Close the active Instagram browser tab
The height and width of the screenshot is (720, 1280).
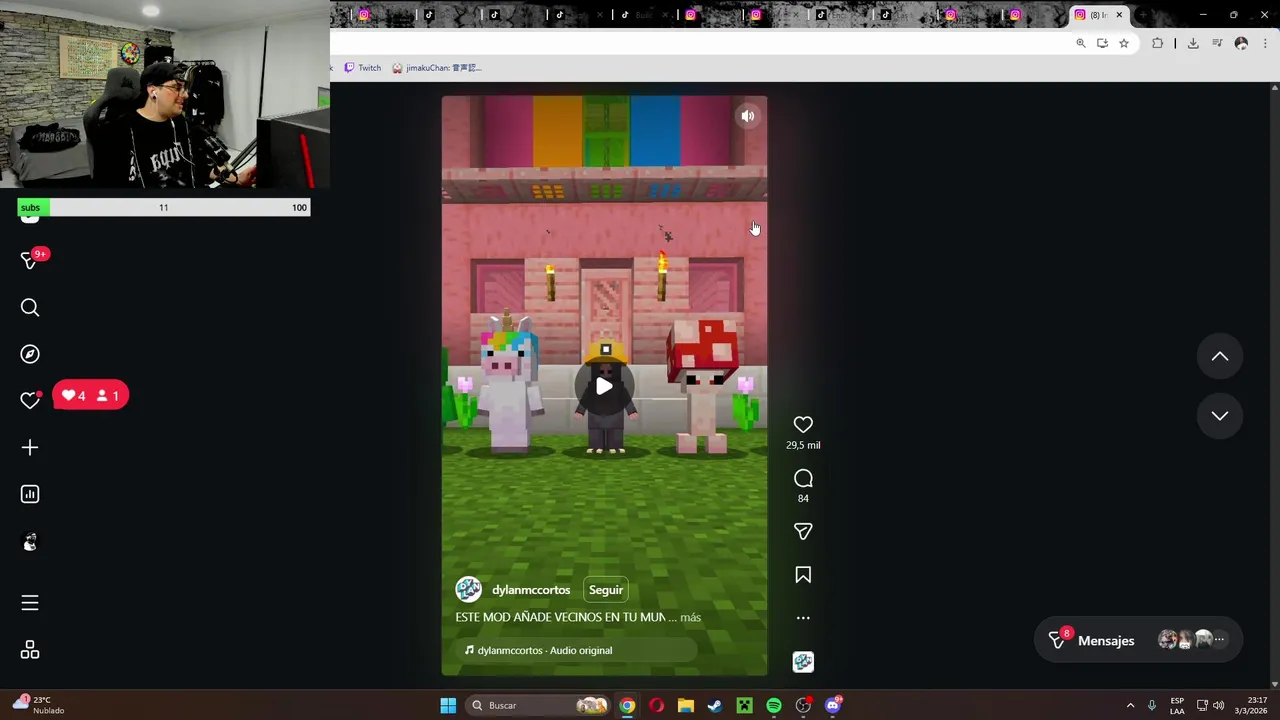pos(1119,15)
